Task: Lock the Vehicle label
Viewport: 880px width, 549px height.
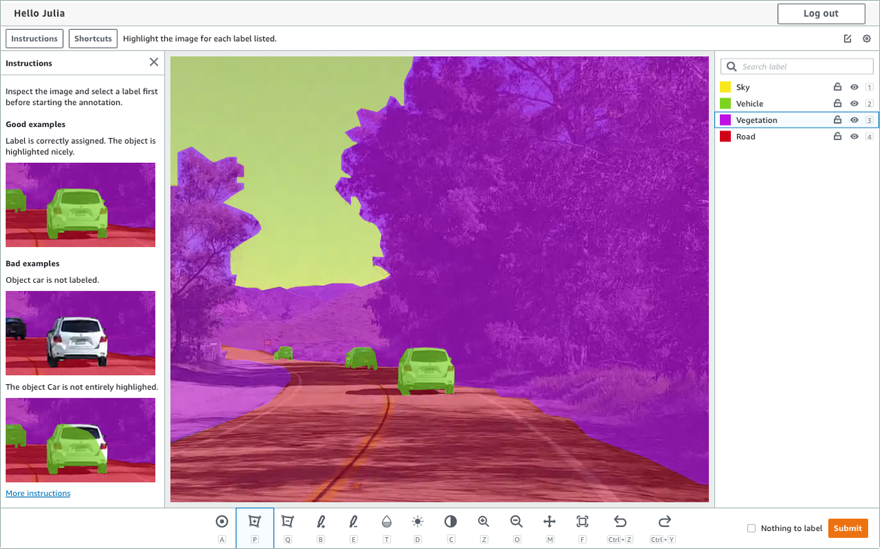Action: coord(837,104)
